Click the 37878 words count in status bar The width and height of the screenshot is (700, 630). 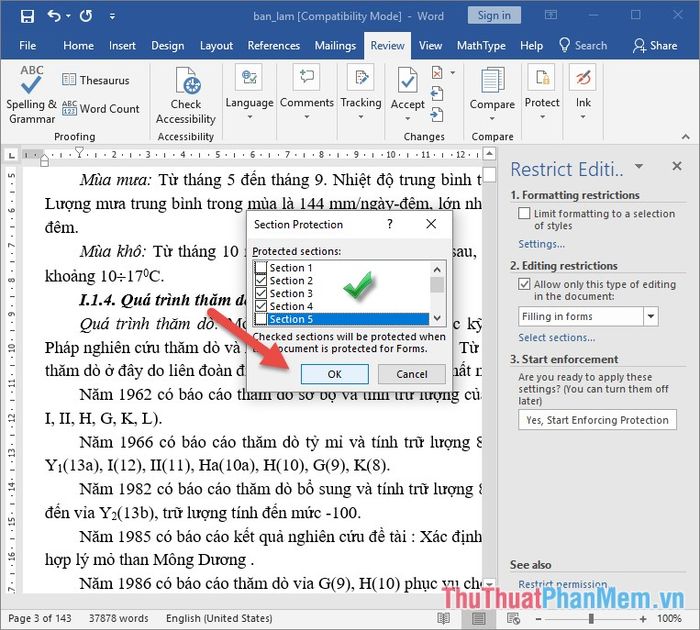click(118, 618)
